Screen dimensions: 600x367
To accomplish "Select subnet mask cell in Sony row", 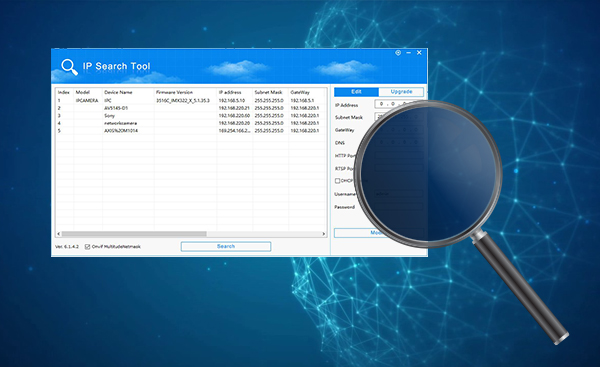I will click(269, 116).
